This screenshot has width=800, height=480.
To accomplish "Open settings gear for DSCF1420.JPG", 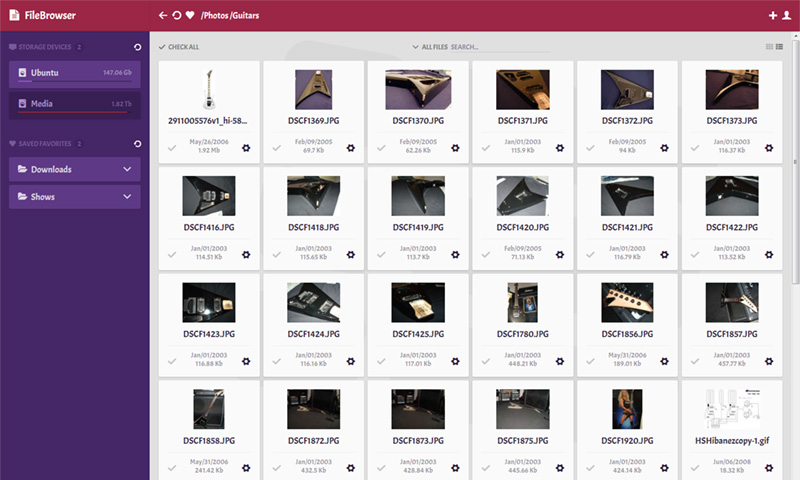I will pos(558,255).
